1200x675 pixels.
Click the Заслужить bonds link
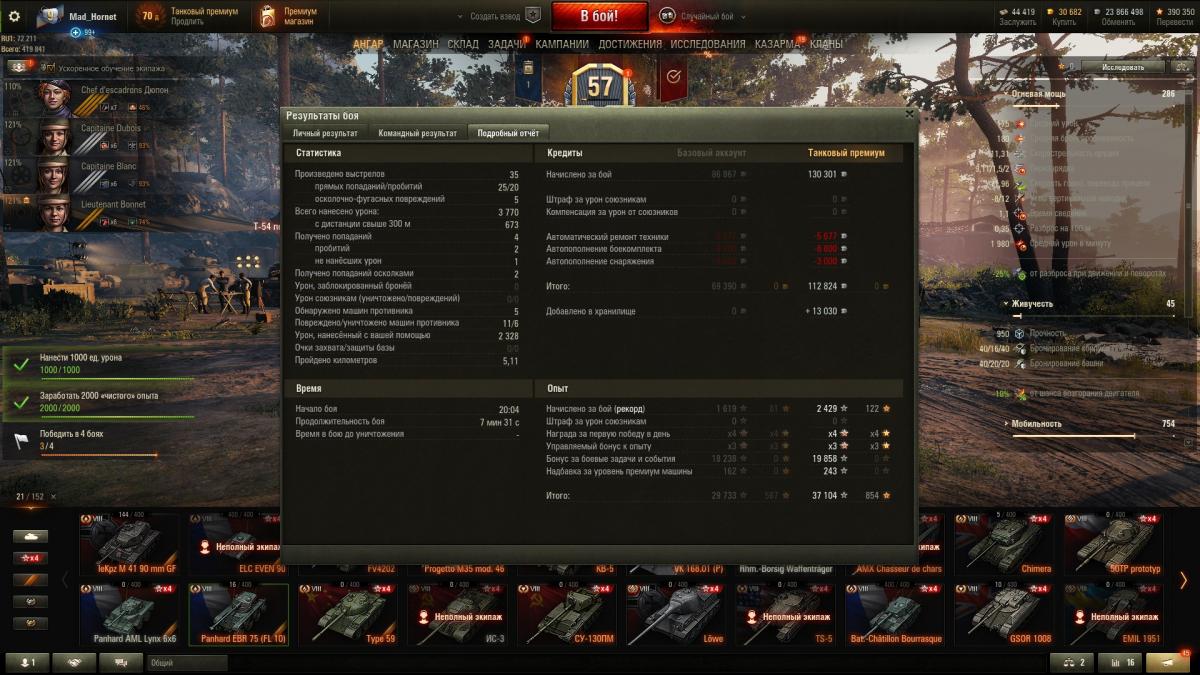coord(1017,22)
